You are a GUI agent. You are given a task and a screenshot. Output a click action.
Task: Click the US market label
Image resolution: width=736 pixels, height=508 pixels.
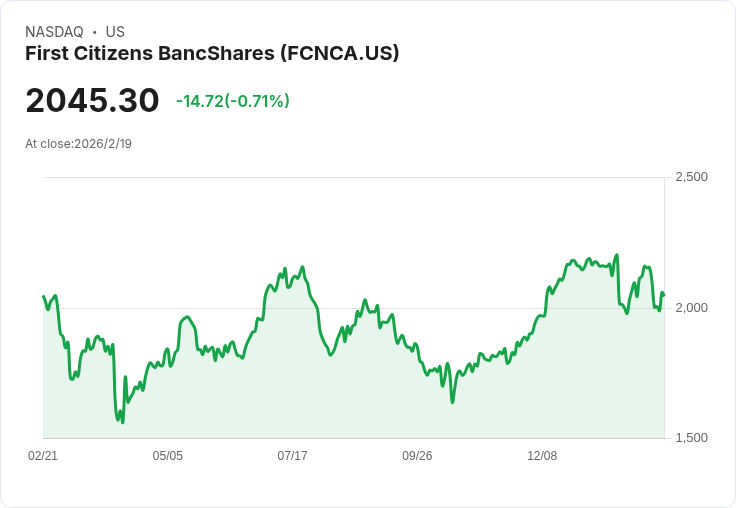(x=115, y=32)
